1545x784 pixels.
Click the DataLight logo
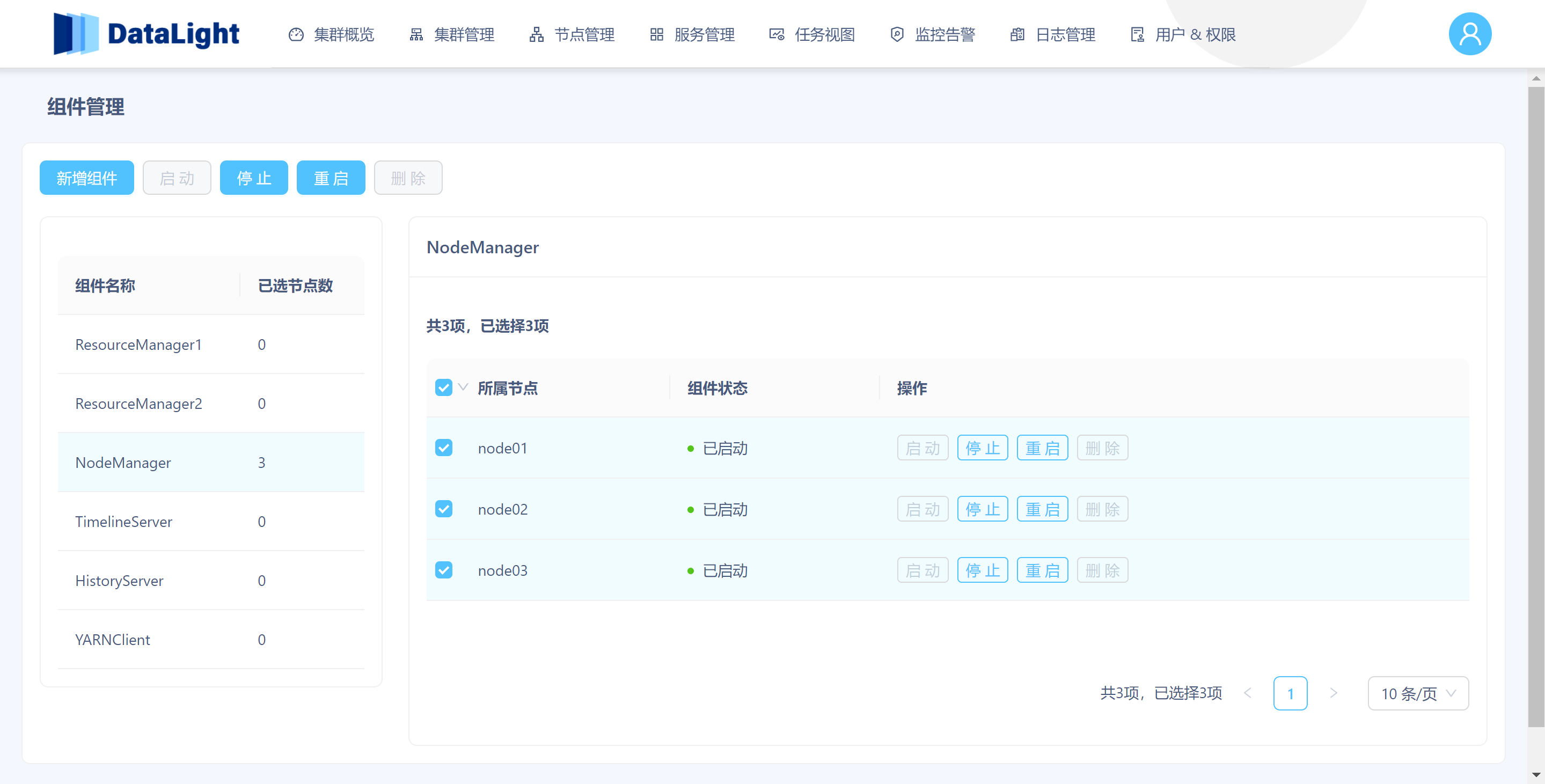click(x=147, y=34)
